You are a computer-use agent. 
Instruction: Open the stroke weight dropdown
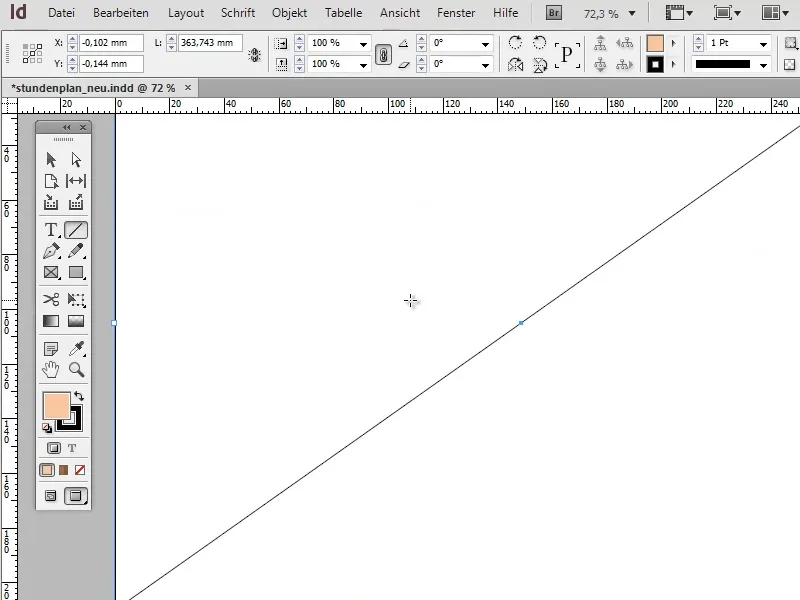pyautogui.click(x=764, y=43)
